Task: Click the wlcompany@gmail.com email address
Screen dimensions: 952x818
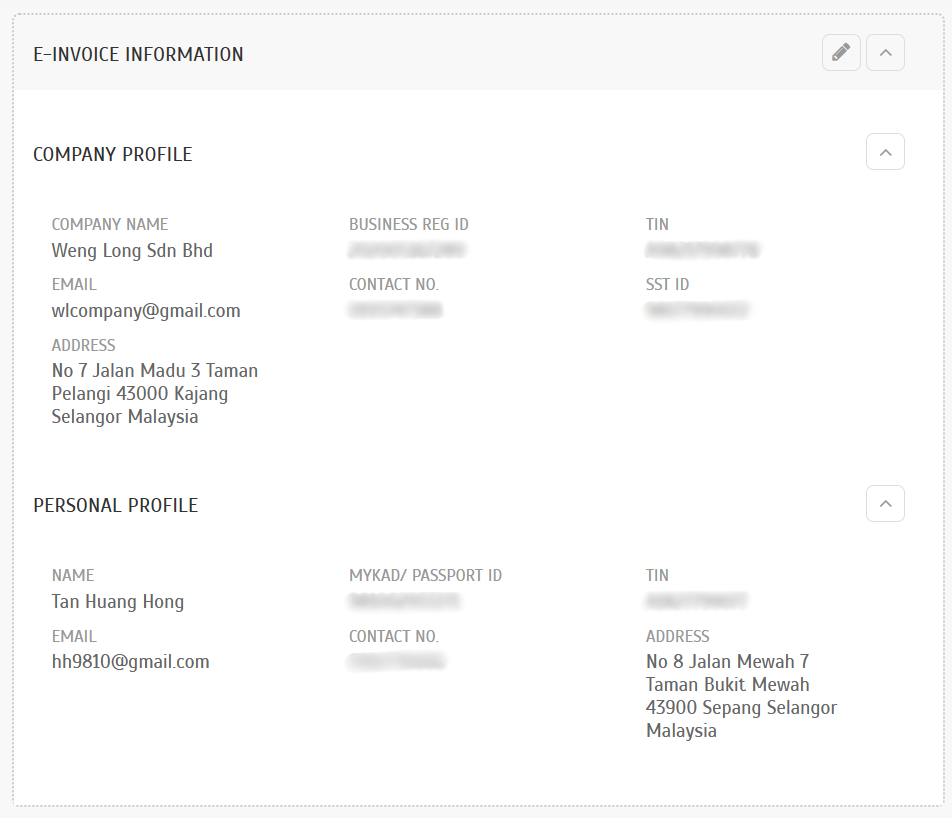Action: click(146, 310)
